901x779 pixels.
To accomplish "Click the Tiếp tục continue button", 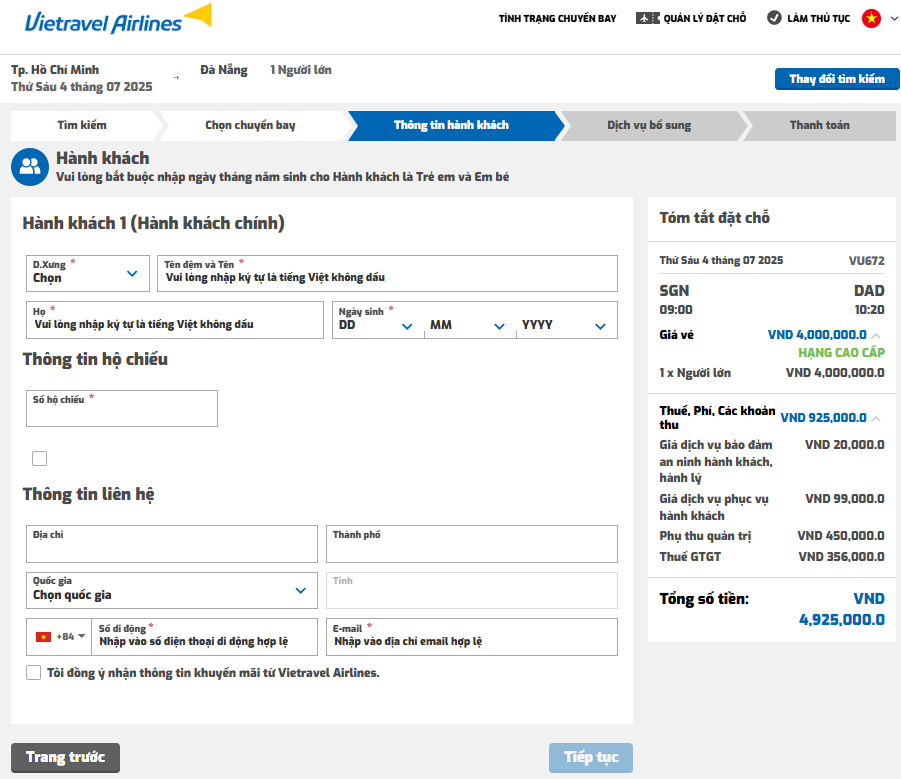I will pyautogui.click(x=591, y=757).
